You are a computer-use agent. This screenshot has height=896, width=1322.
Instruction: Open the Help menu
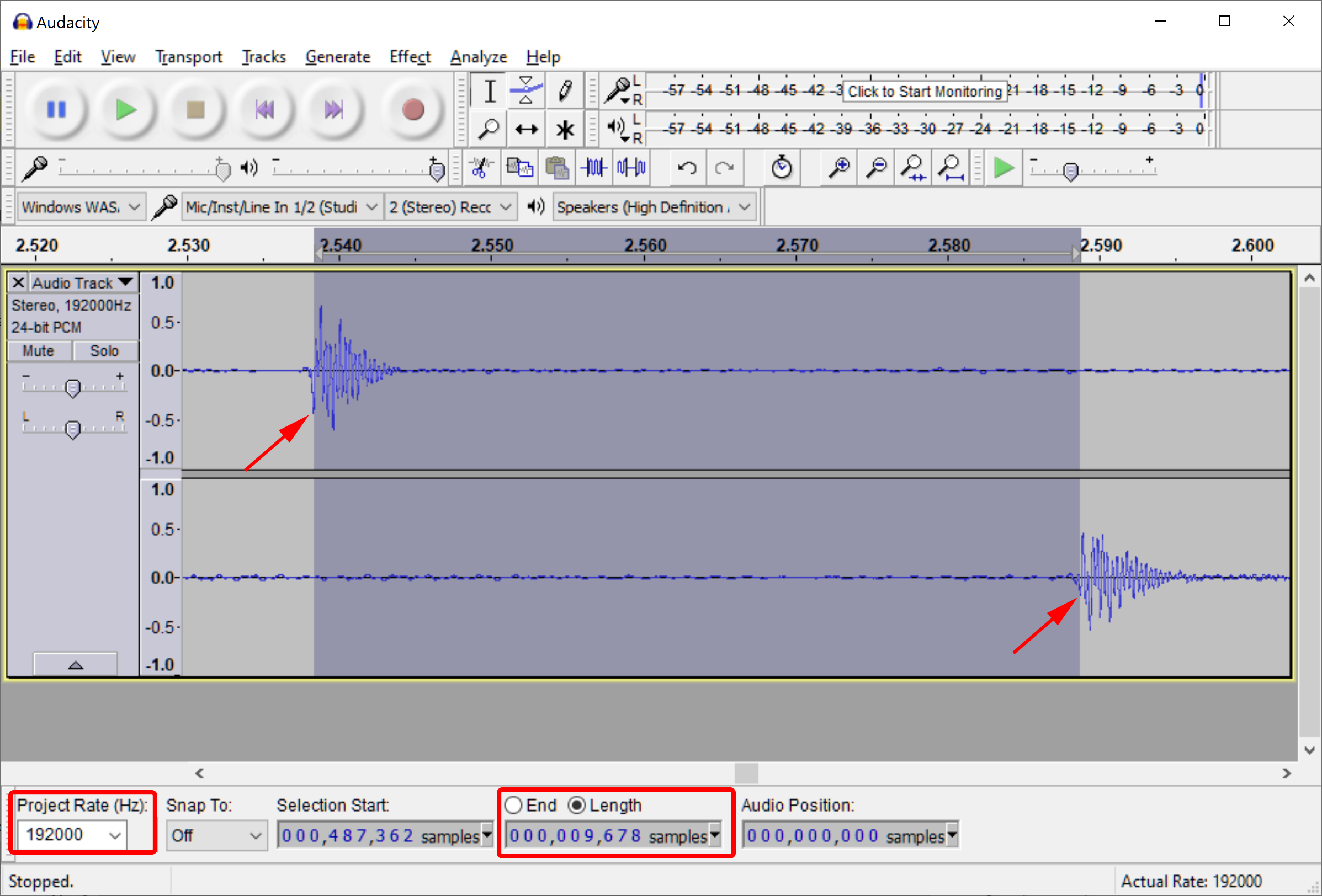tap(543, 57)
